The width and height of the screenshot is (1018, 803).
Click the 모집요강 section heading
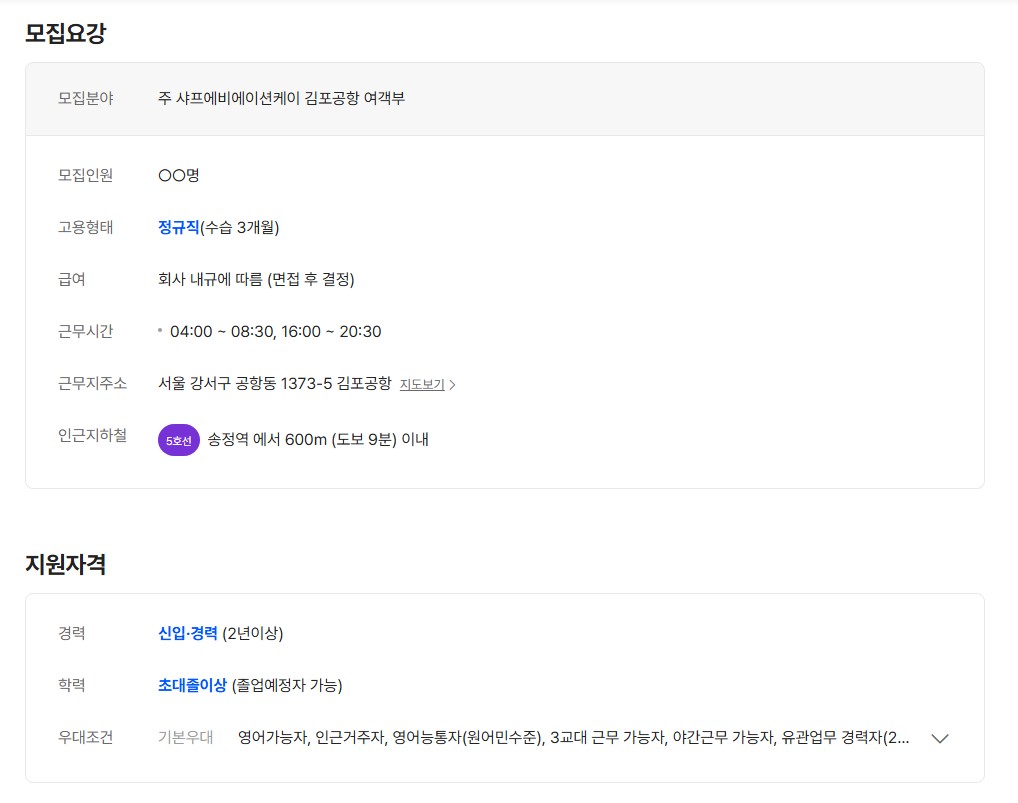(65, 33)
